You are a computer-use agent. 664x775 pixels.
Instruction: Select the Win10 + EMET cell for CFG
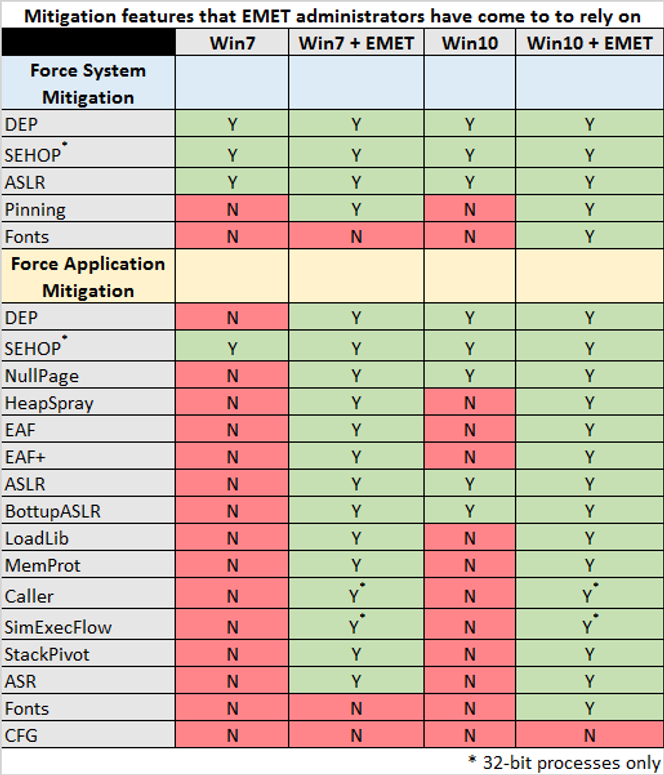click(589, 735)
